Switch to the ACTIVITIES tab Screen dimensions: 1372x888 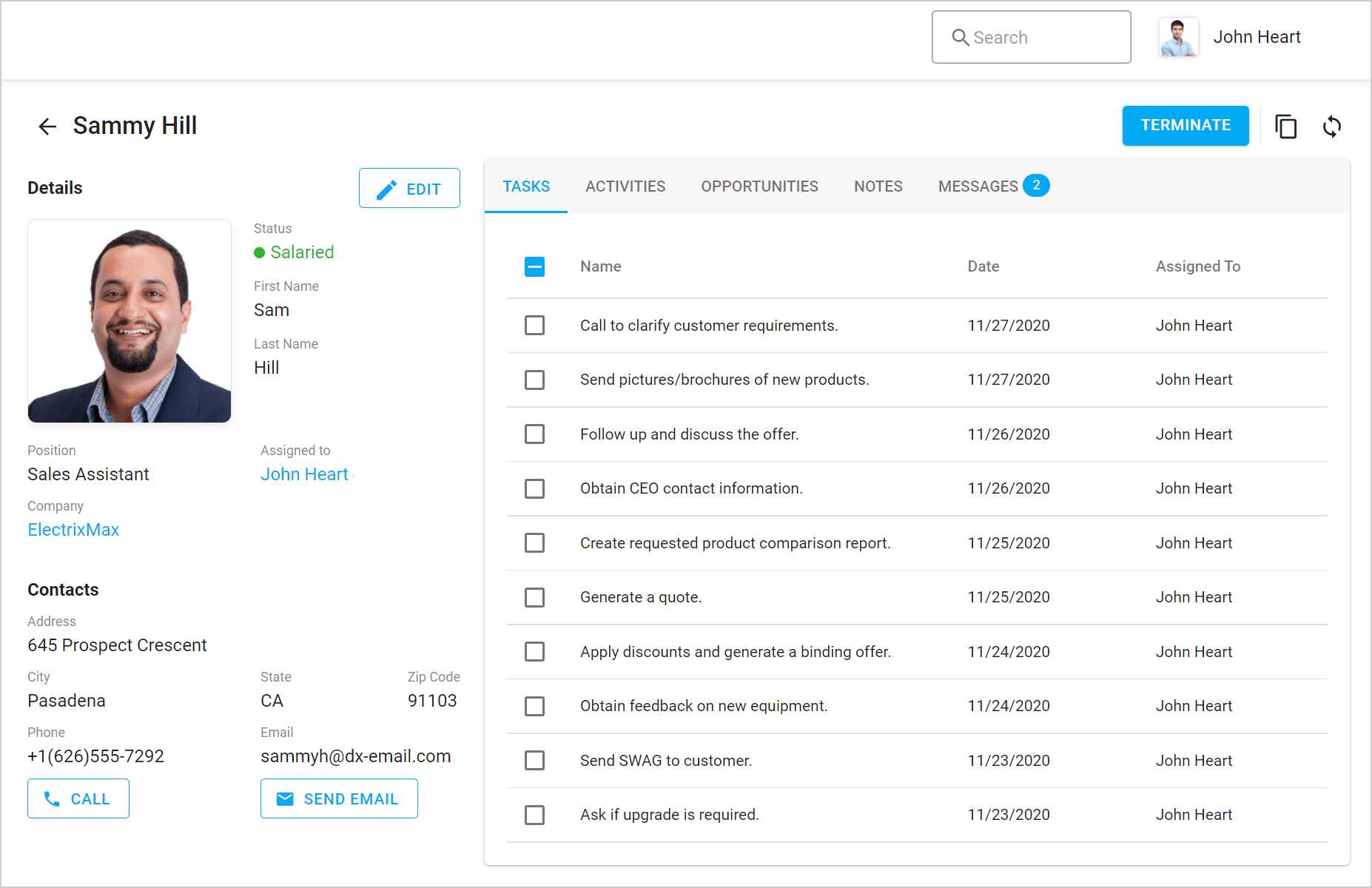click(625, 186)
